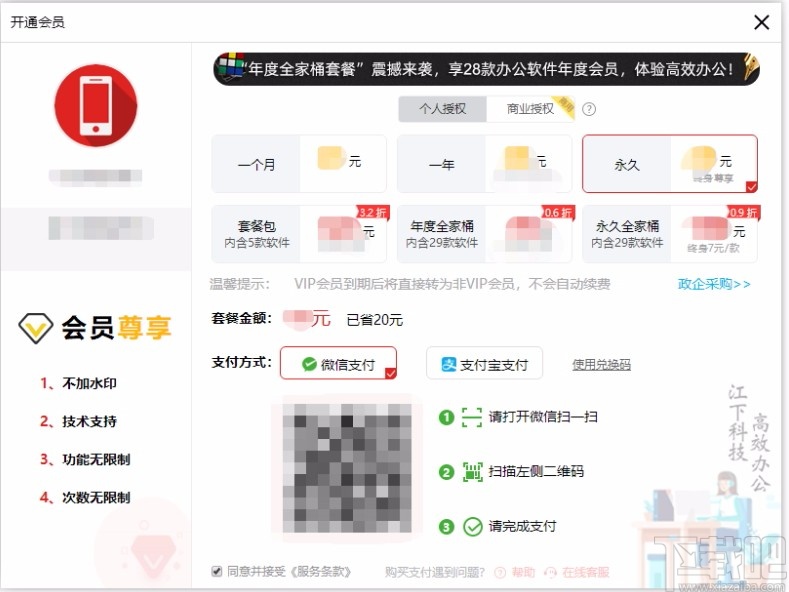
Task: Click the QR scan icon at step 2
Action: tap(472, 472)
